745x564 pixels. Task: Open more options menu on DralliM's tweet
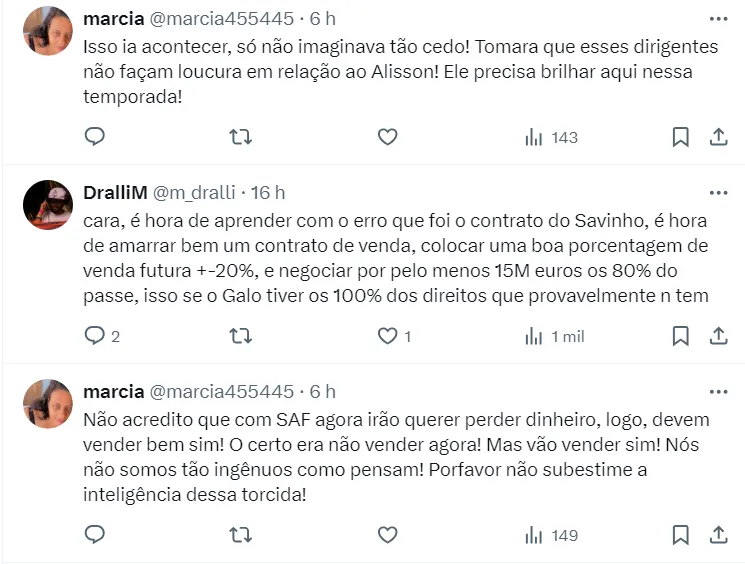[718, 192]
